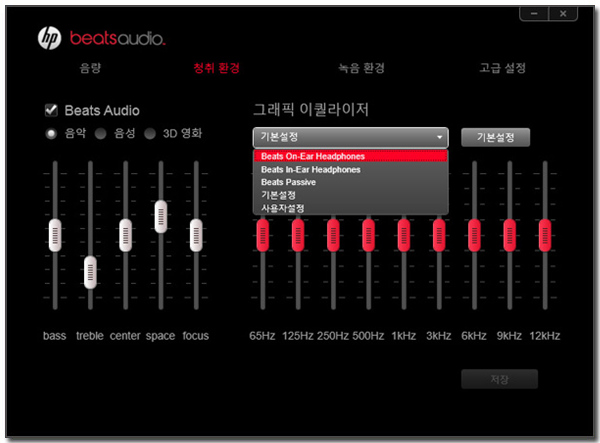Screen dimensions: 600x443
Task: Click the treble slider handle
Action: tap(90, 272)
